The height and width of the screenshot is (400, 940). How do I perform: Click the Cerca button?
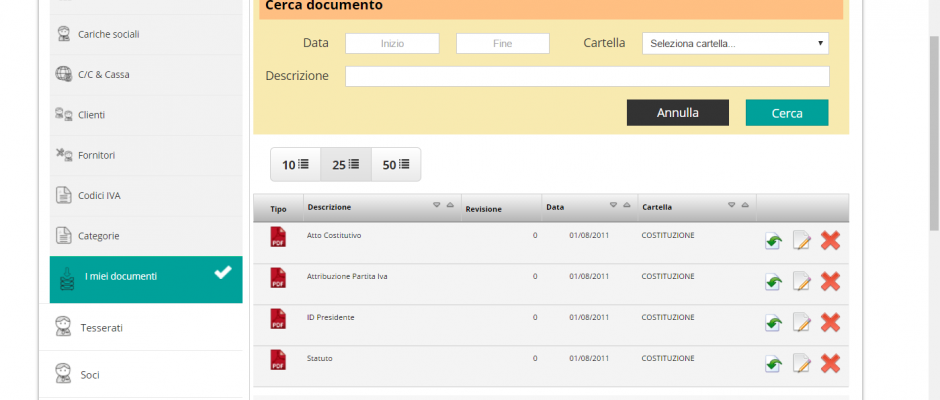tap(787, 113)
